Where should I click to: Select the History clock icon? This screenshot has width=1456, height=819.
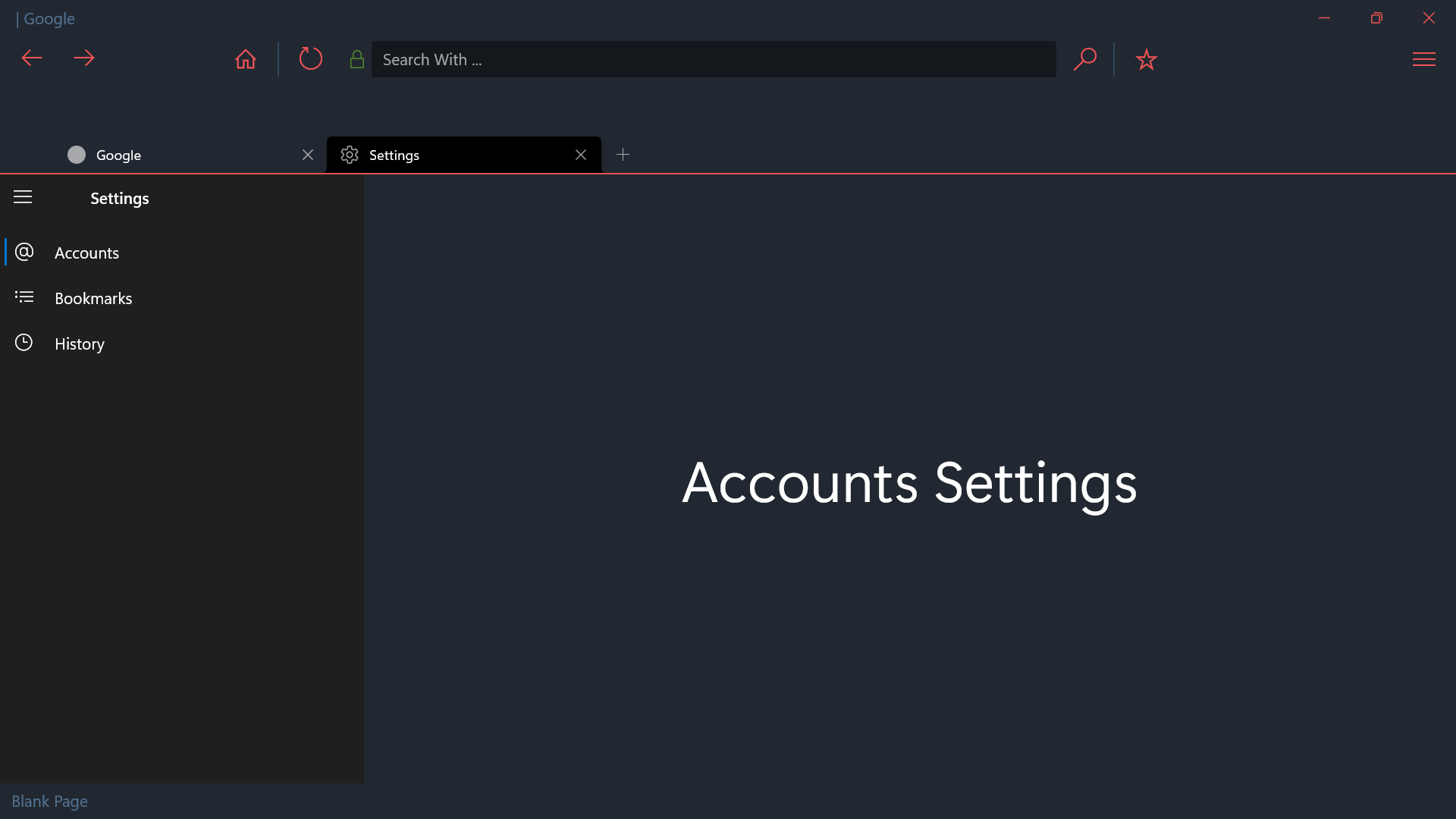(24, 343)
